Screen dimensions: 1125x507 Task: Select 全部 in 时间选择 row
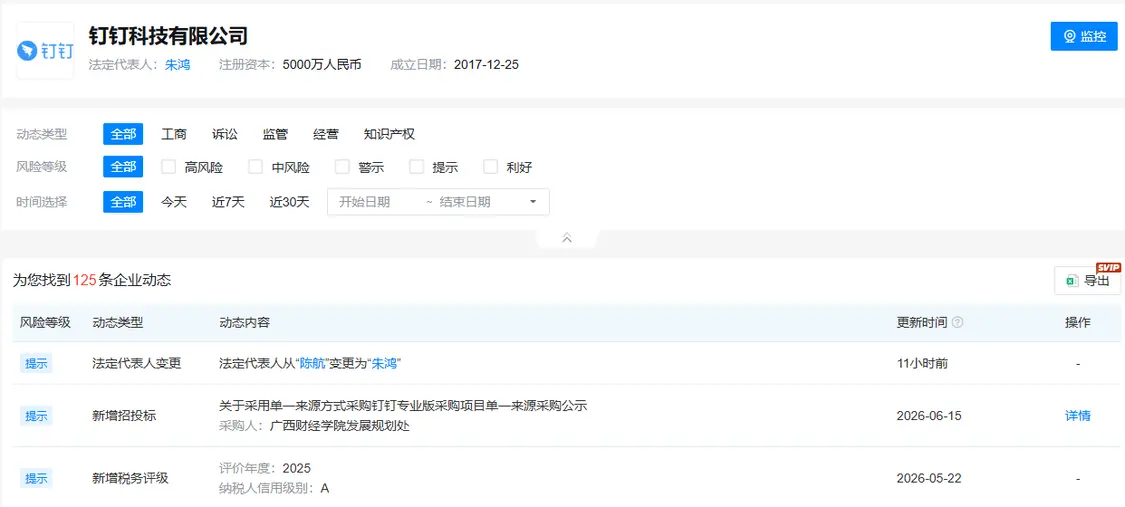pyautogui.click(x=123, y=202)
